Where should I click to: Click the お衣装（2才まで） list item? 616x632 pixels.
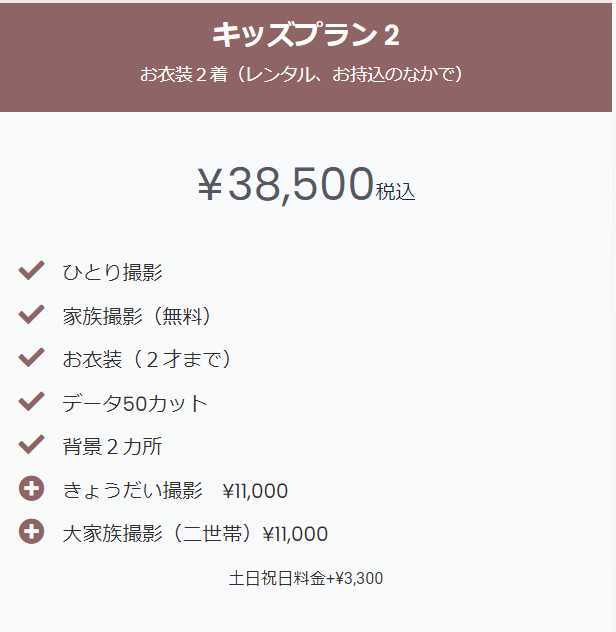147,359
